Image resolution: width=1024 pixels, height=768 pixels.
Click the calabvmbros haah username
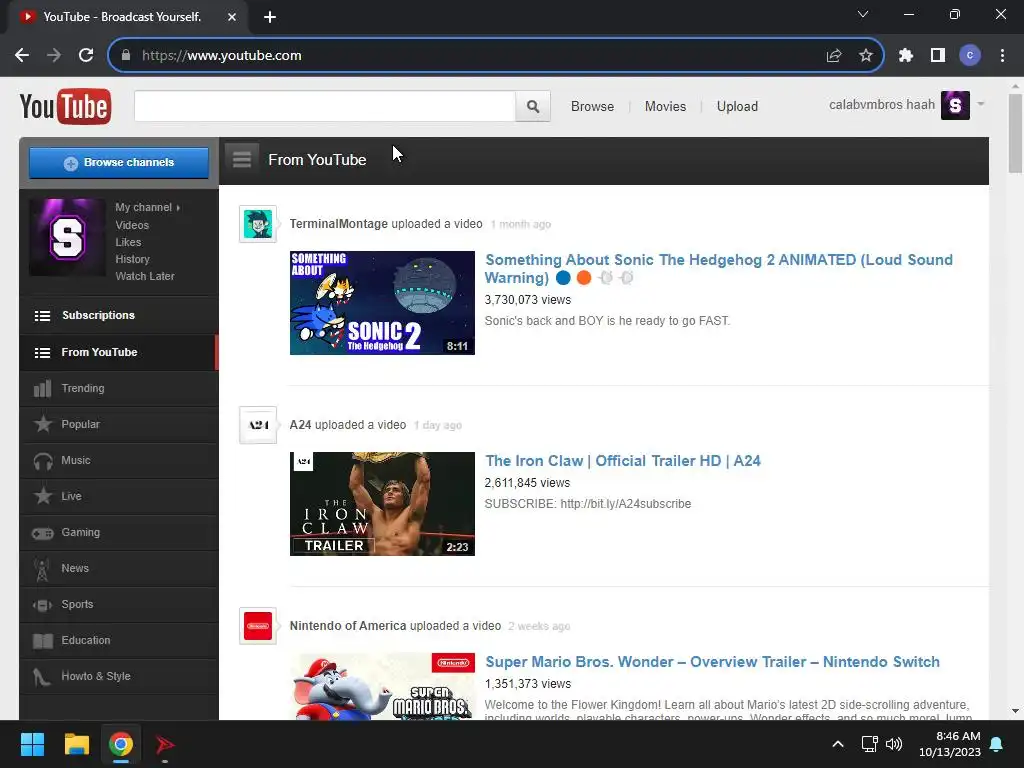coord(882,104)
